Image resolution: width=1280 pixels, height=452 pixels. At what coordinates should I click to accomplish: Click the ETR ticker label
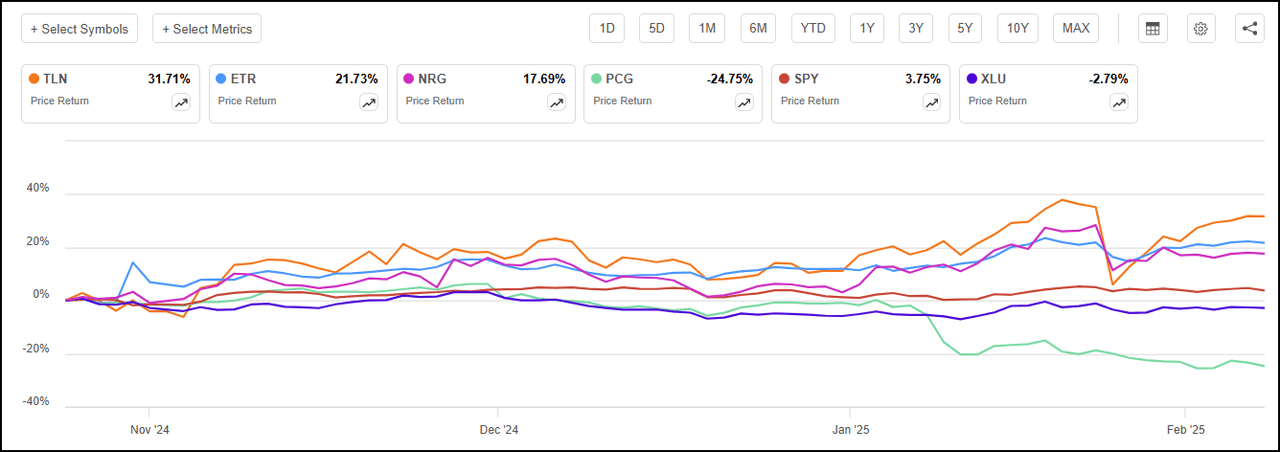(243, 79)
